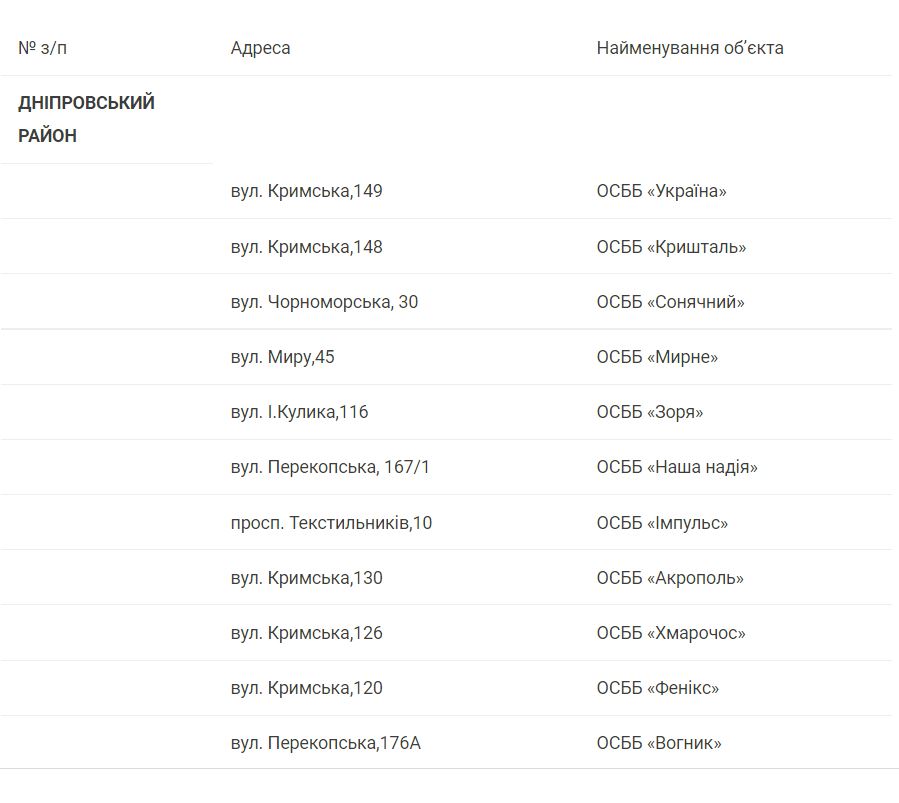Select the ОСББ «Україна» cell
899x803 pixels.
[661, 191]
